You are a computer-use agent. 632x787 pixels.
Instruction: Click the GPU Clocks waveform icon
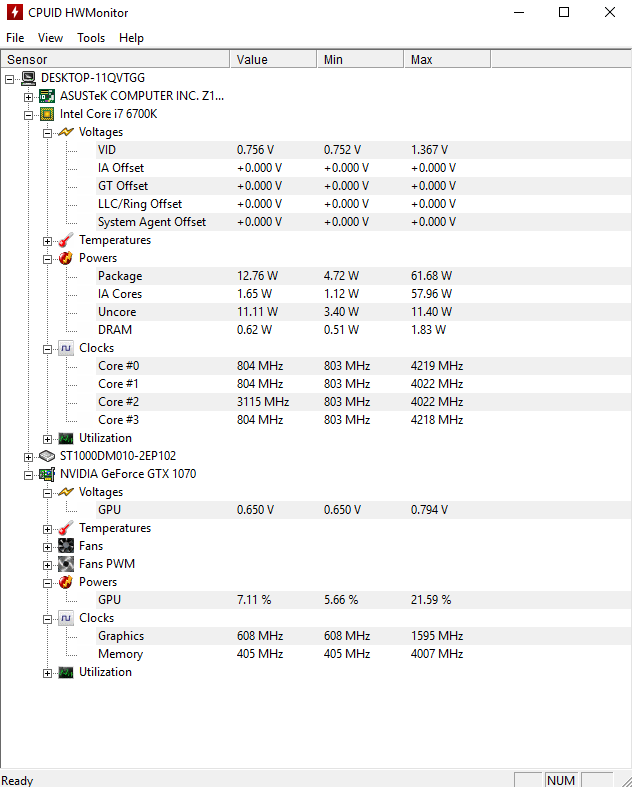click(66, 618)
